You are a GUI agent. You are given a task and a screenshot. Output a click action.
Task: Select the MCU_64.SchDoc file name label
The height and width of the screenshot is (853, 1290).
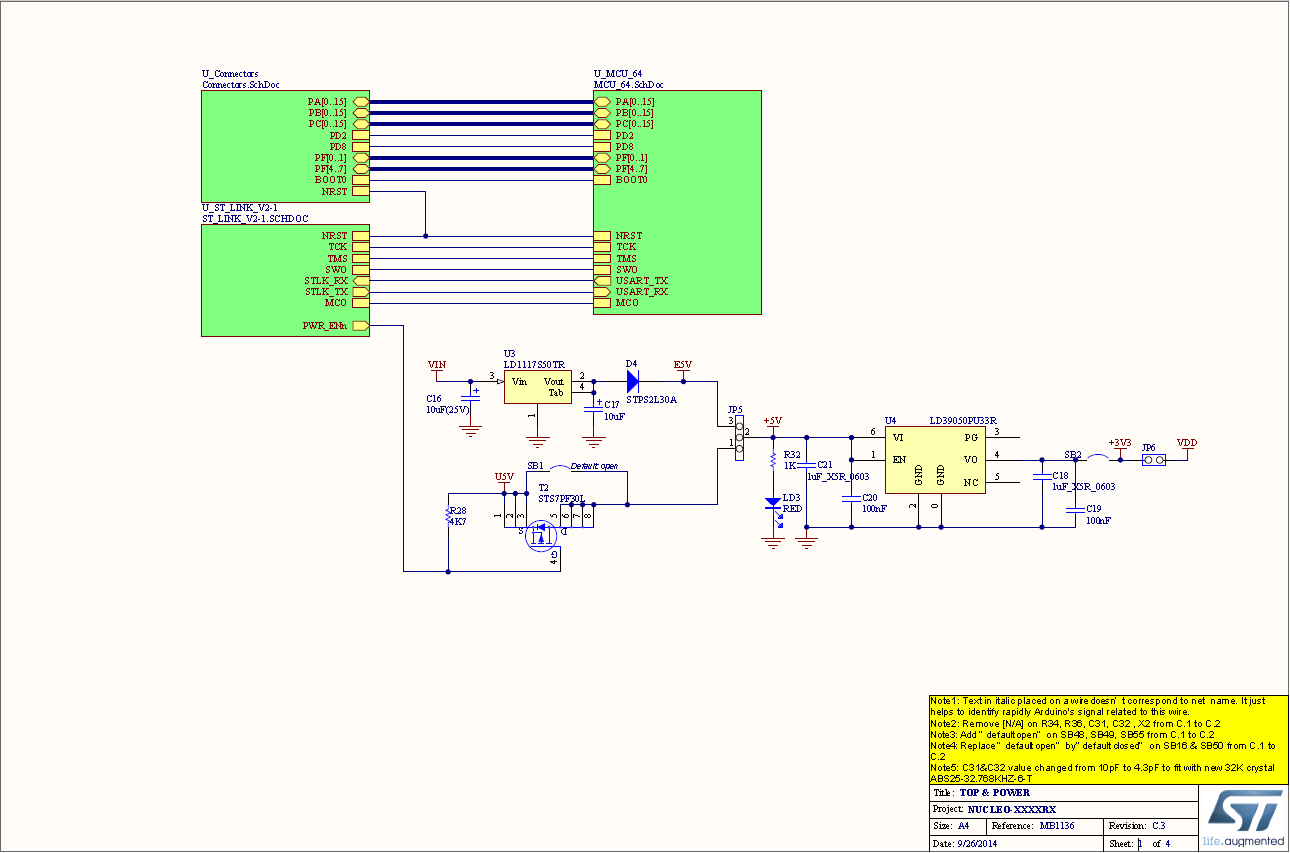pos(628,85)
